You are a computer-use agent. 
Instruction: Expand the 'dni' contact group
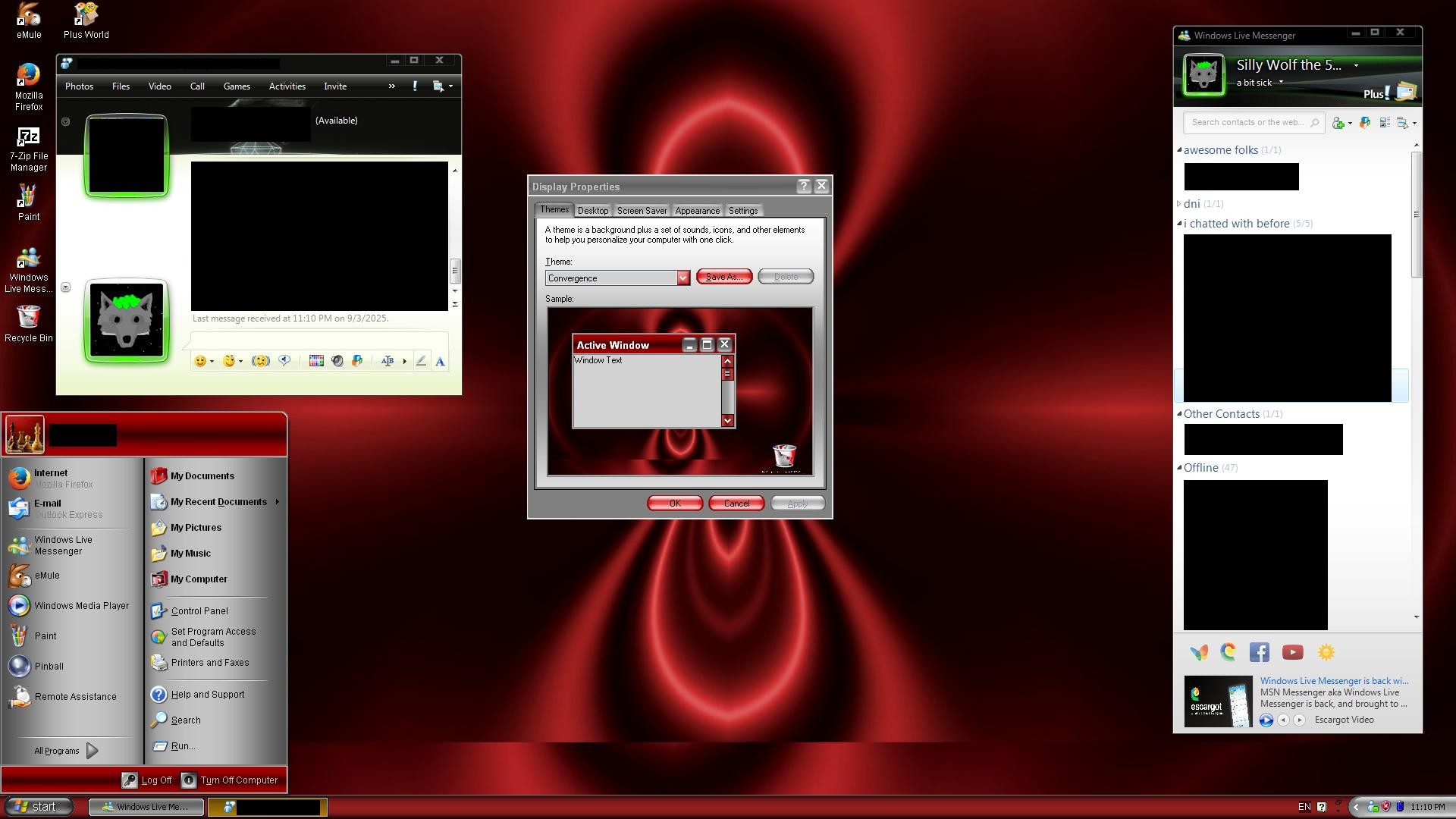tap(1179, 204)
